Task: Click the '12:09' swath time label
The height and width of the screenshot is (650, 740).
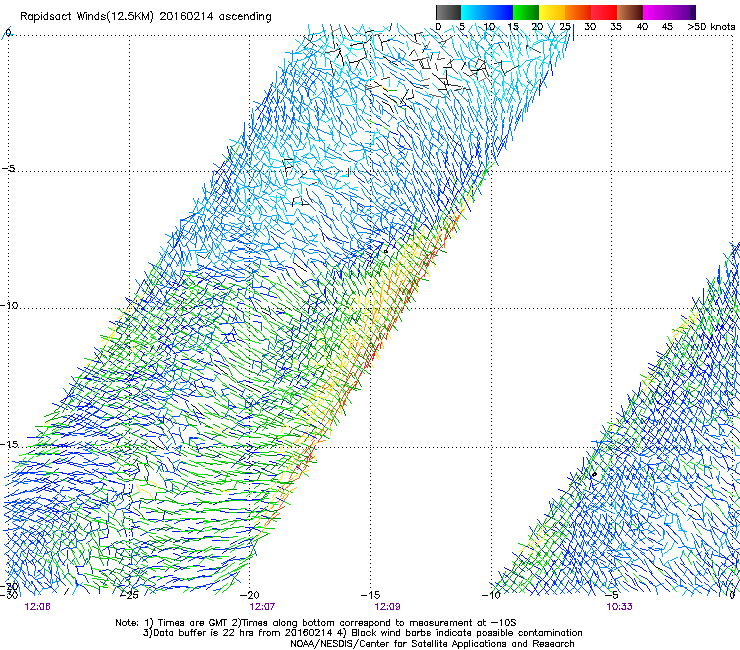Action: point(387,607)
